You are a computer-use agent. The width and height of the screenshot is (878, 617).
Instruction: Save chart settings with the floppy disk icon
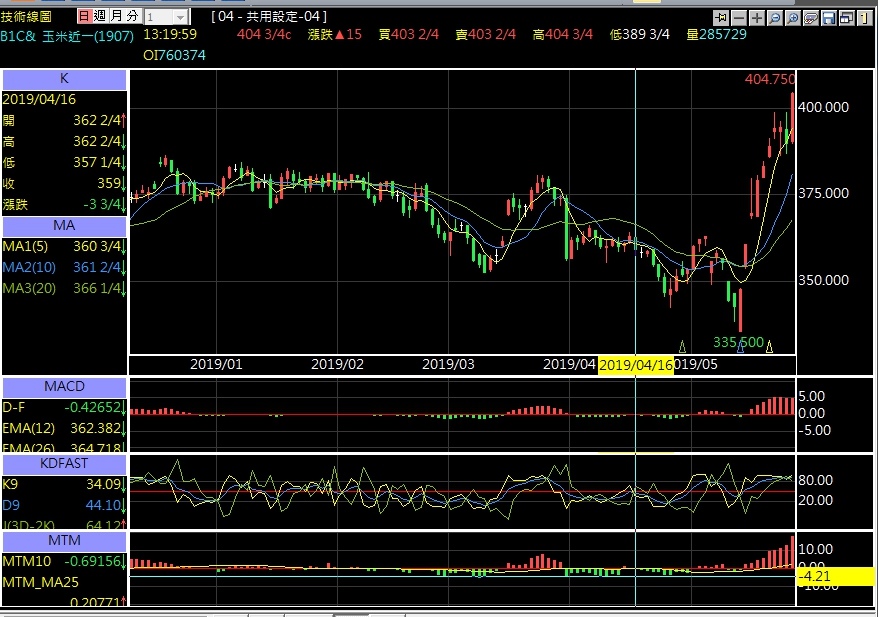pyautogui.click(x=828, y=18)
